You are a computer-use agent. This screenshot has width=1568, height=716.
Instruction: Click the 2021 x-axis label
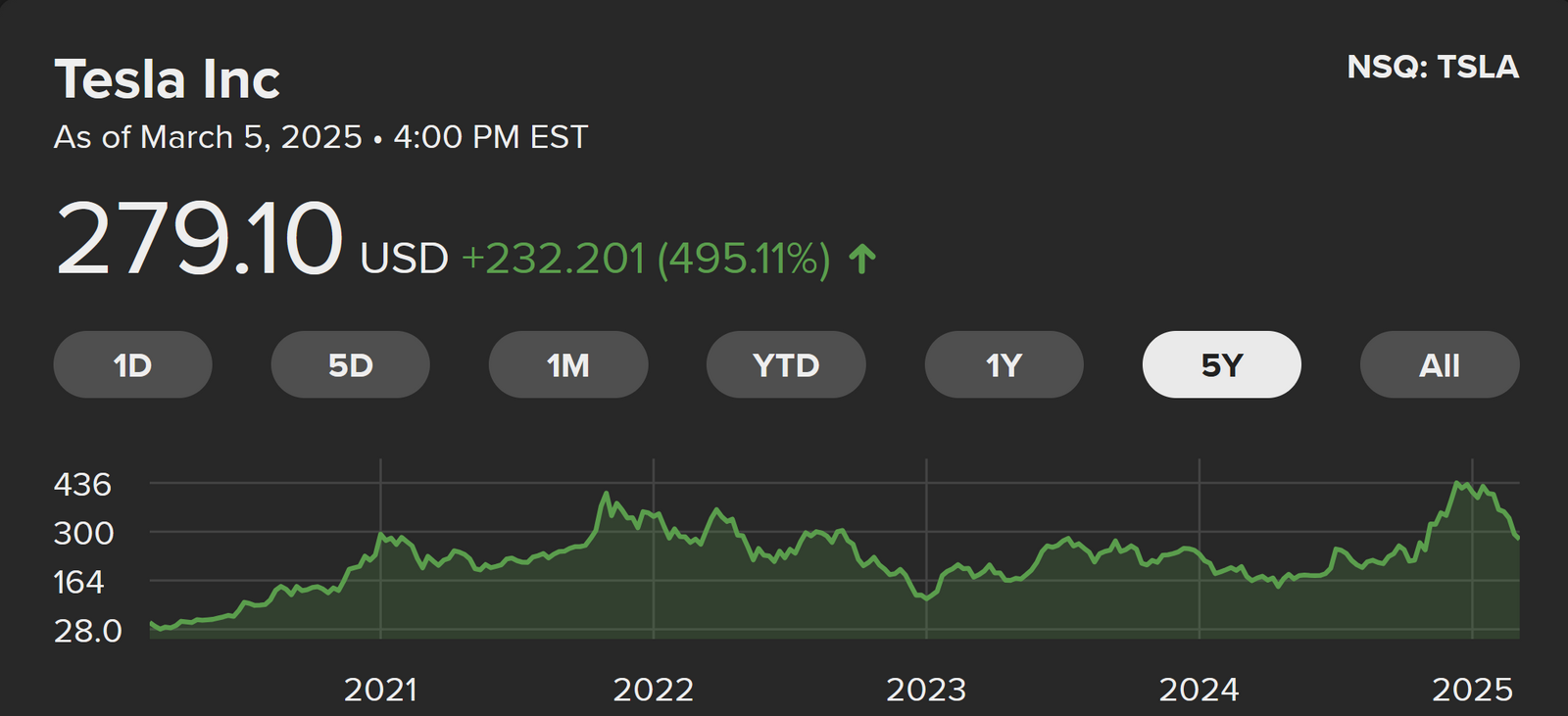tap(380, 690)
